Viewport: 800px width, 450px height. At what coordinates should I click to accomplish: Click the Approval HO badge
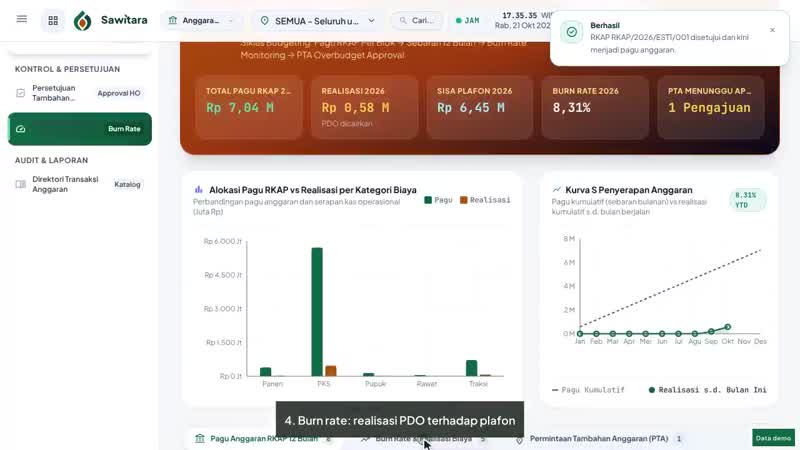(x=119, y=93)
